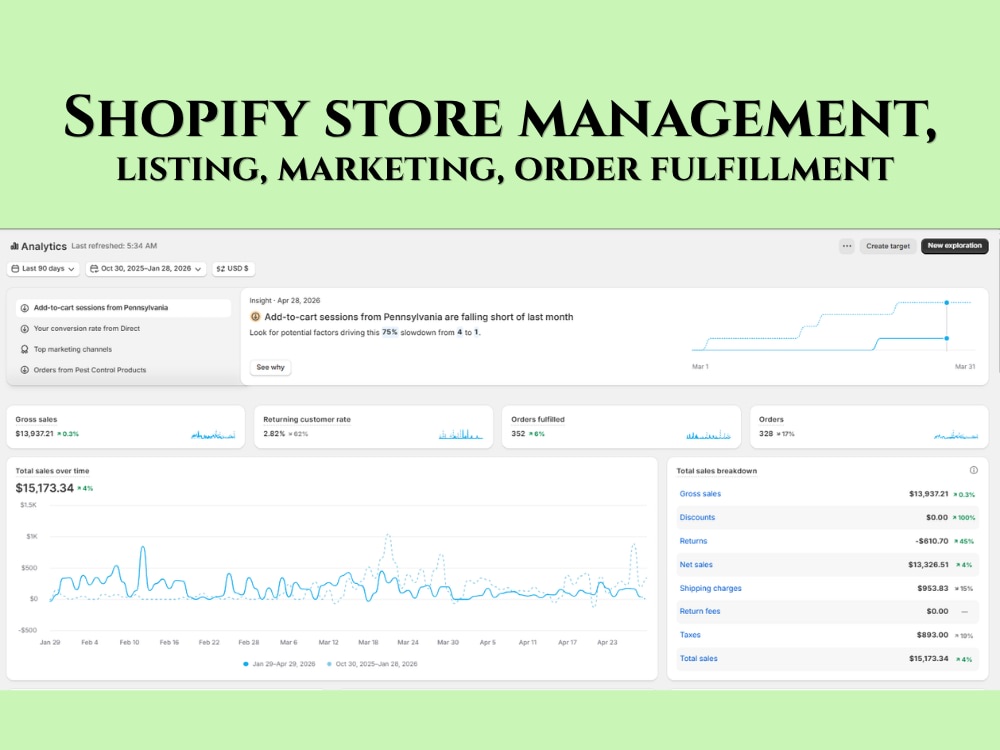The height and width of the screenshot is (750, 1000).
Task: Click the Analytics bar-chart icon
Action: pyautogui.click(x=14, y=246)
